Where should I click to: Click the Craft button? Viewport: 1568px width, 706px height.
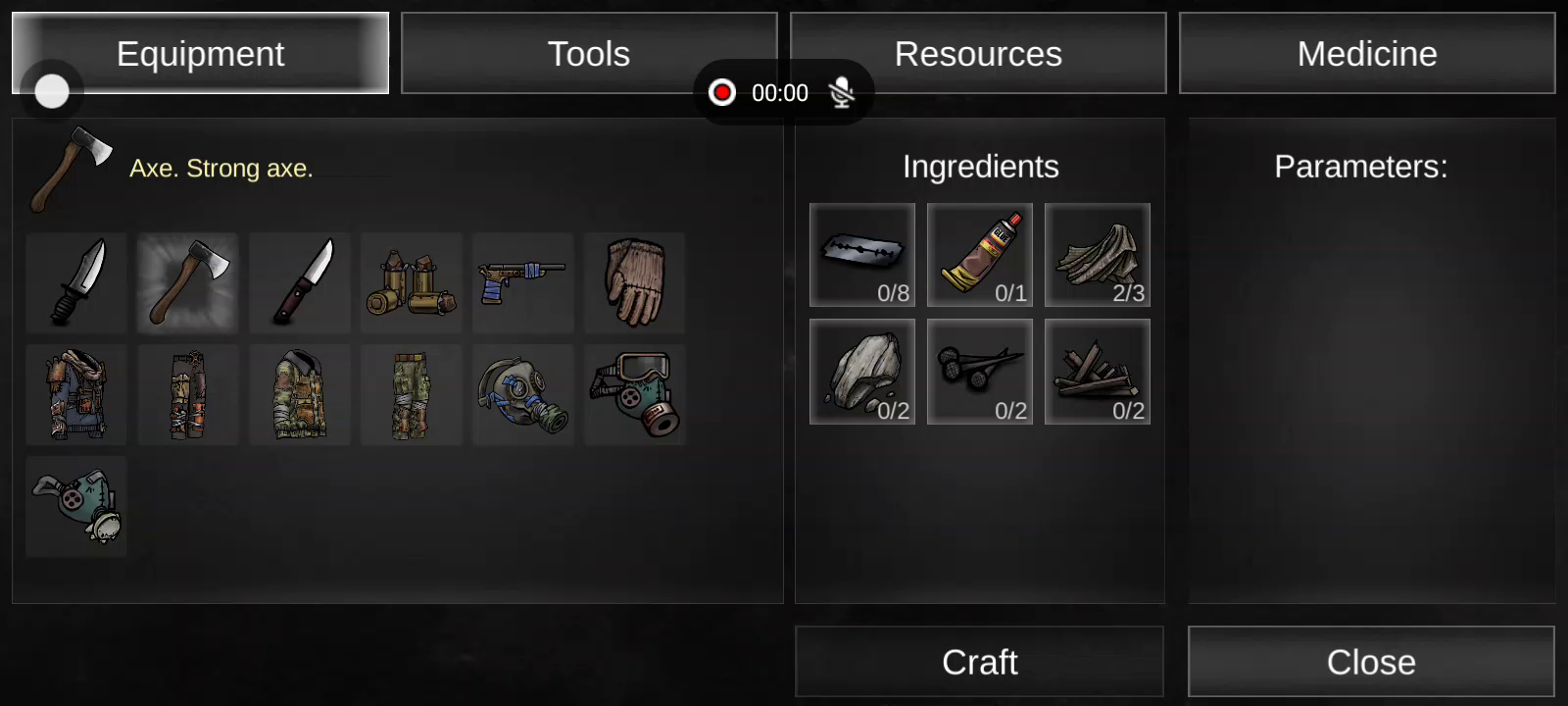tap(979, 662)
